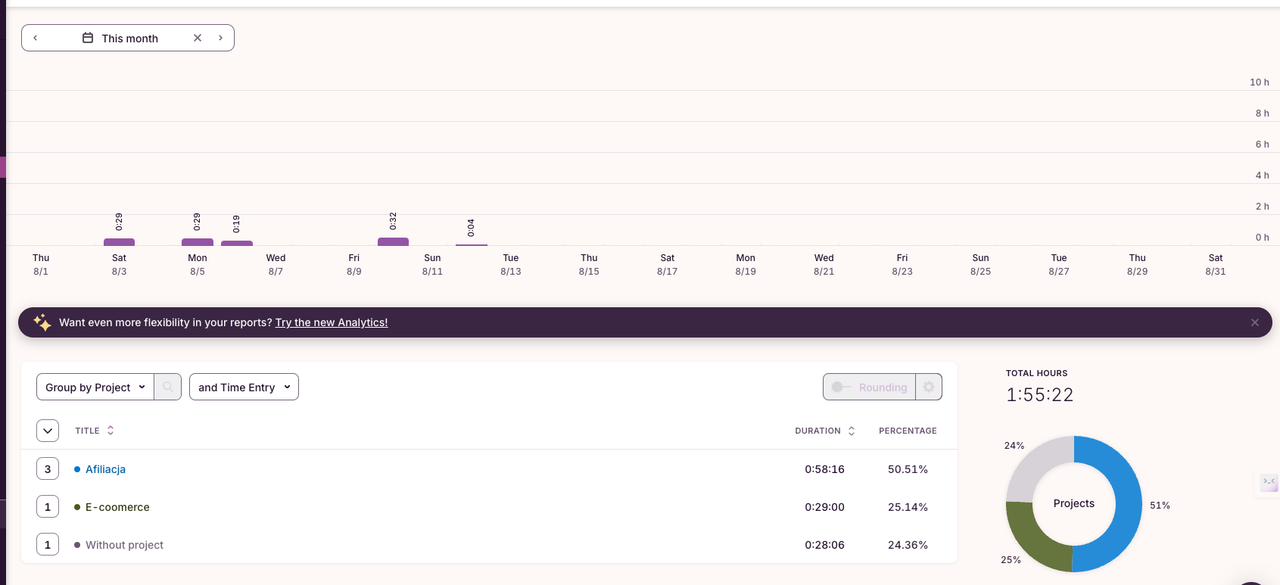Click Afiliacja duration 0:58:16

point(825,469)
